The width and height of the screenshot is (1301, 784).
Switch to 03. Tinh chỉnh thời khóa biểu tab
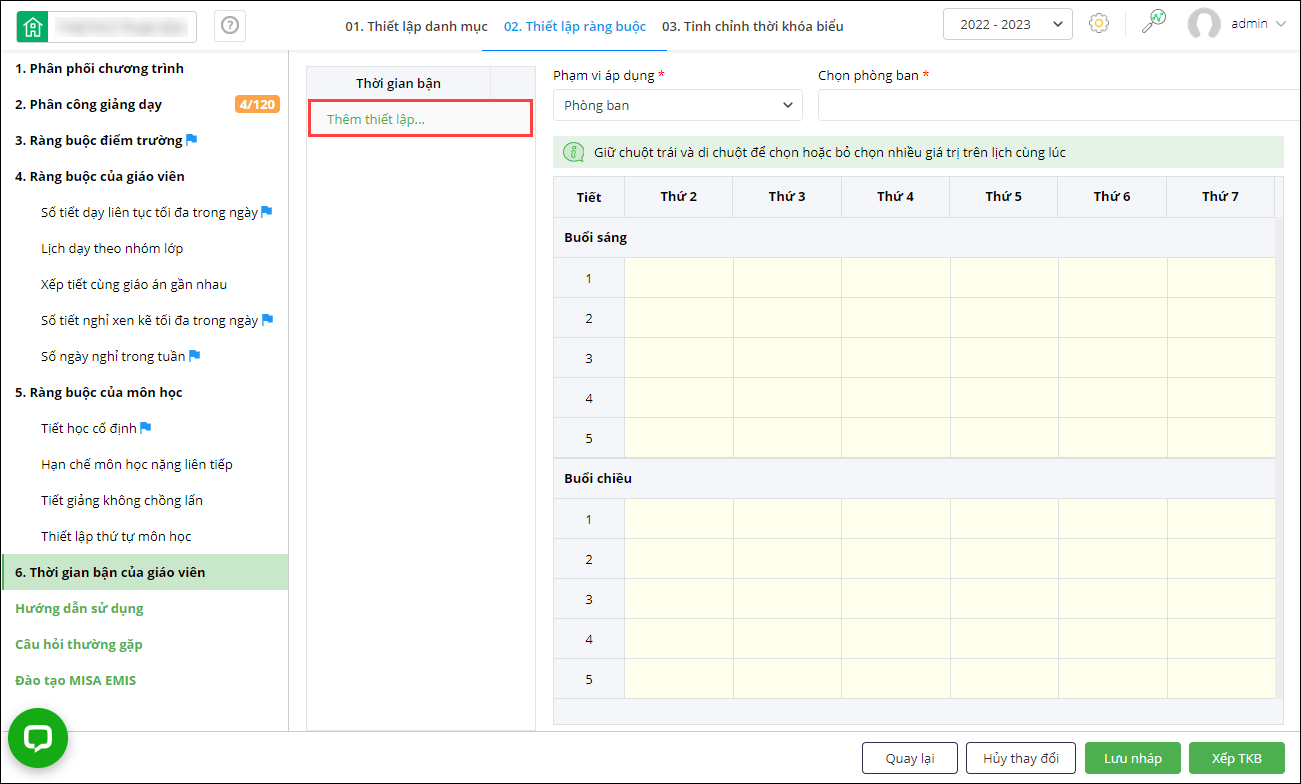pos(752,26)
